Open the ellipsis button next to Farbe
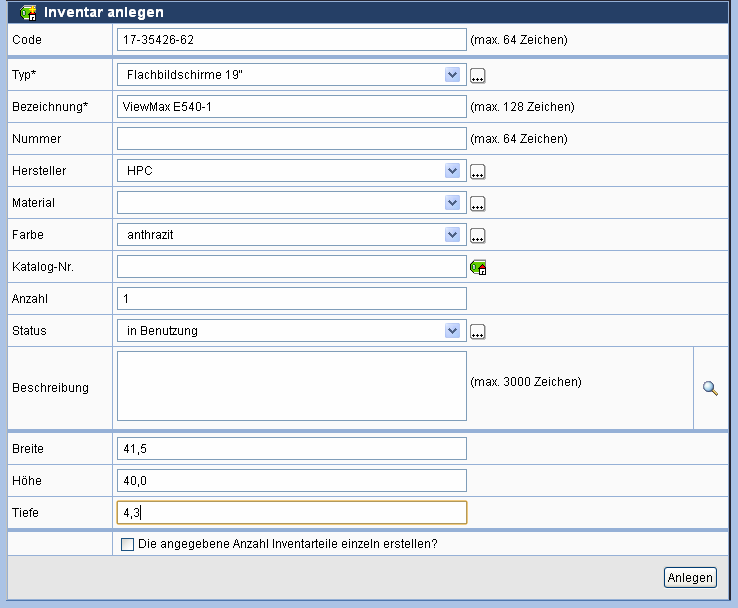The height and width of the screenshot is (608, 738). point(478,236)
